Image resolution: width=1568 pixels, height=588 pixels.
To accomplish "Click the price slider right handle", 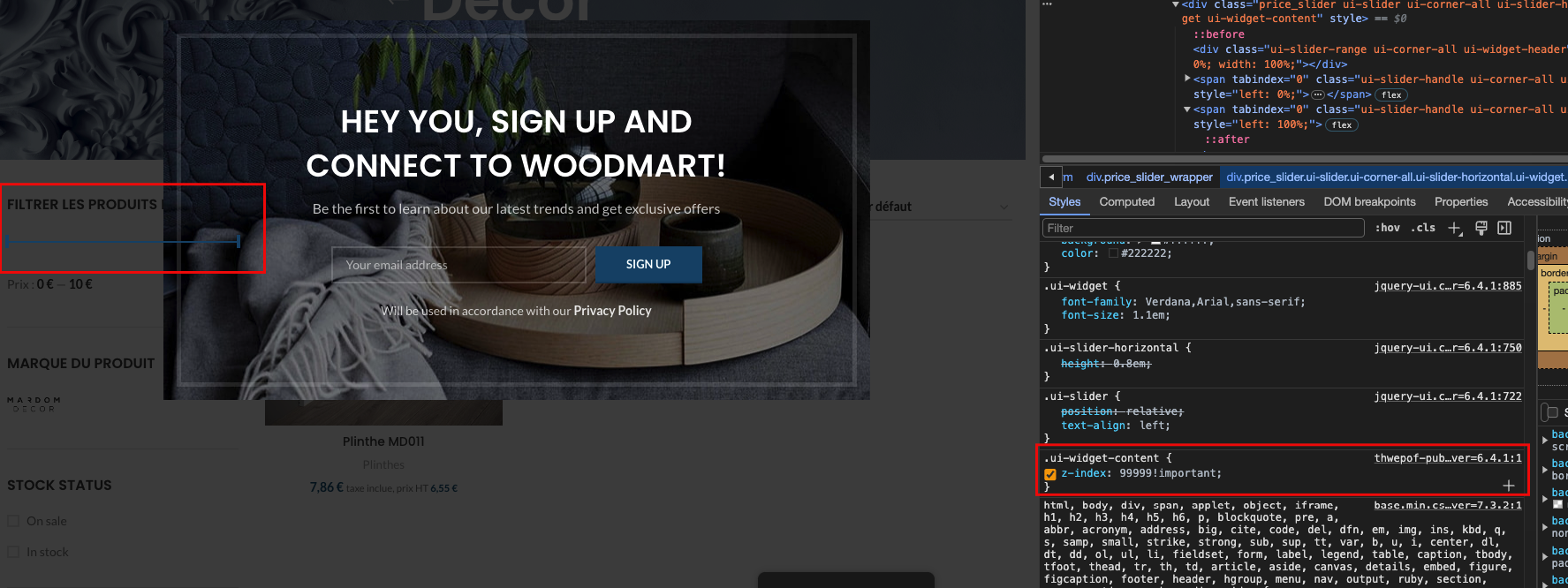I will tap(239, 241).
